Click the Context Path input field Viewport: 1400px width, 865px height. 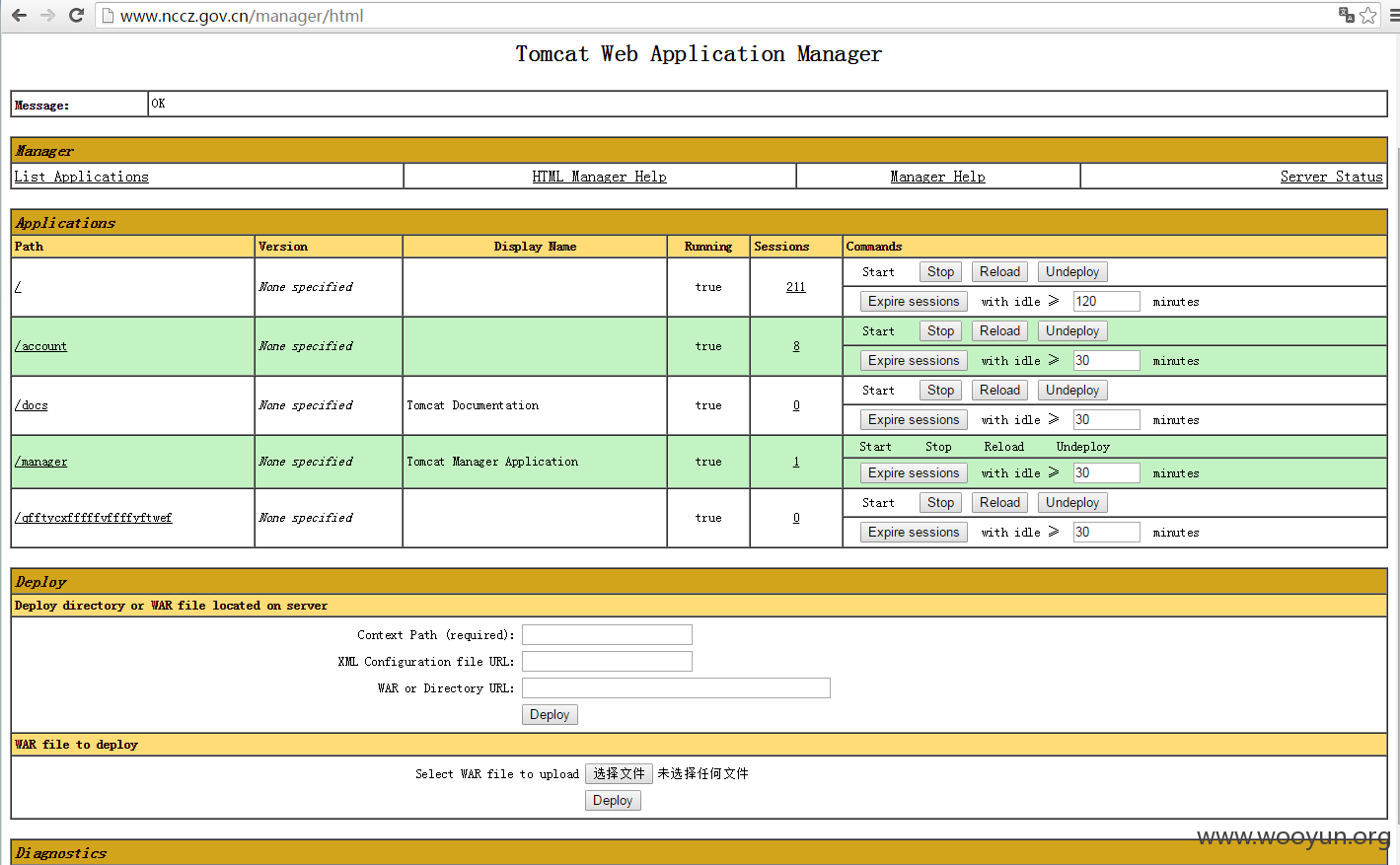pos(607,634)
